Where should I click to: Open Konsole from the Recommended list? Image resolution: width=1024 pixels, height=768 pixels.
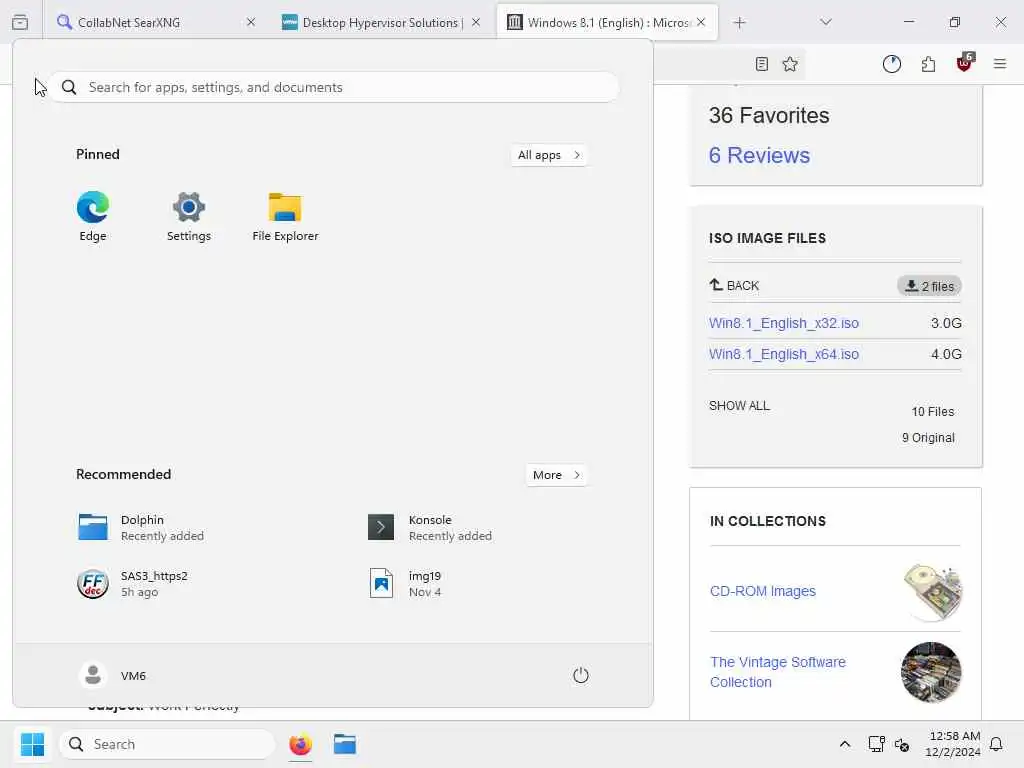point(430,528)
